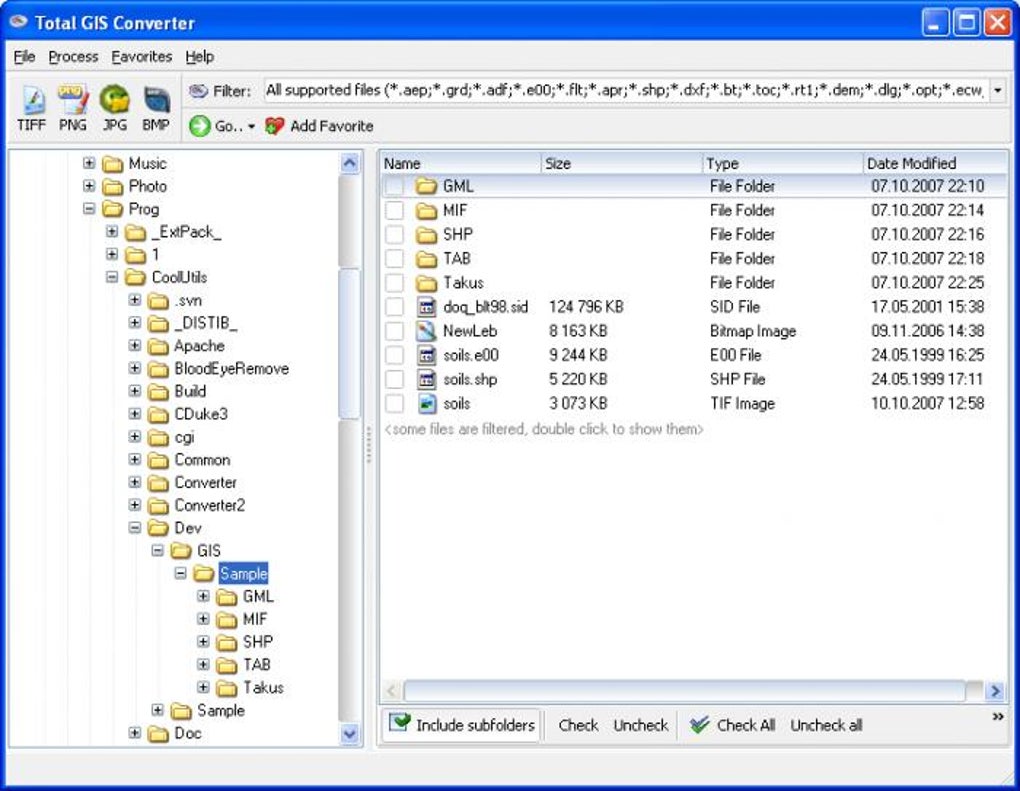Click the file list horizontal scrollbar track

[975, 690]
